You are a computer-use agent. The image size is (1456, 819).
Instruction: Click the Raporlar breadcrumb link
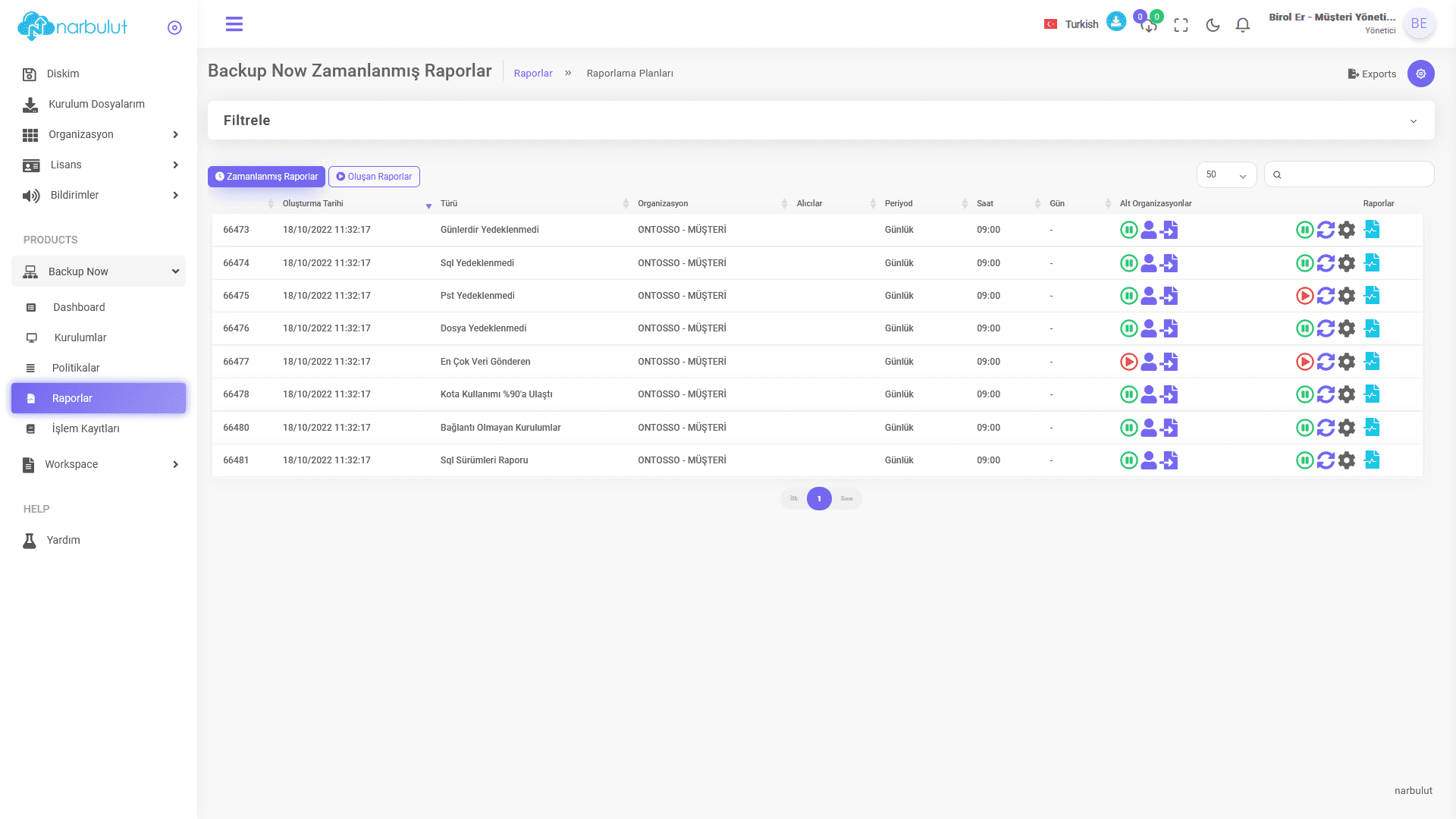[533, 74]
